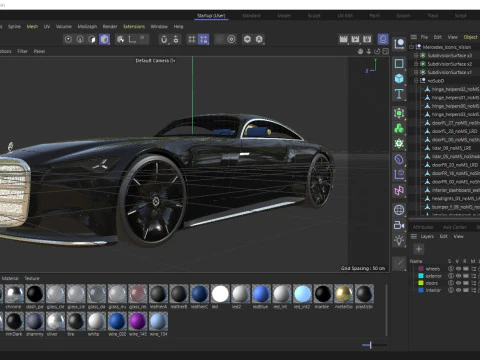This screenshot has width=480, height=360.
Task: Select the Null object tool in side palette
Action: 399,44
